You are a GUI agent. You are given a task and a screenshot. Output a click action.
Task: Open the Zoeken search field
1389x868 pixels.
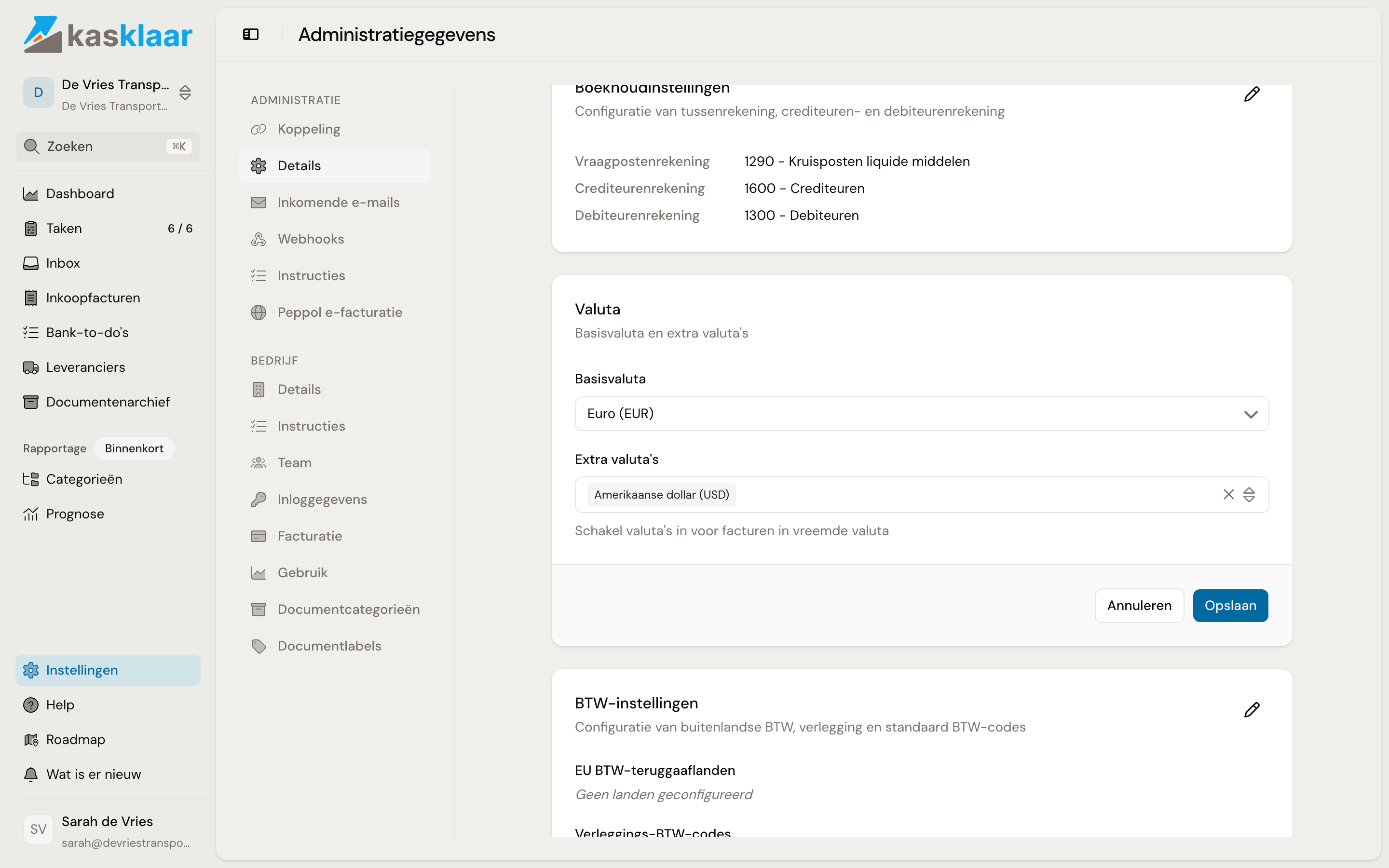(108, 147)
